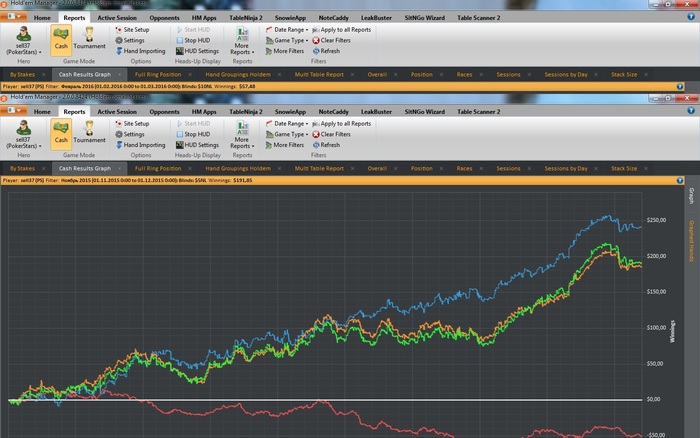Click Apply to all Reports in top window

point(342,29)
